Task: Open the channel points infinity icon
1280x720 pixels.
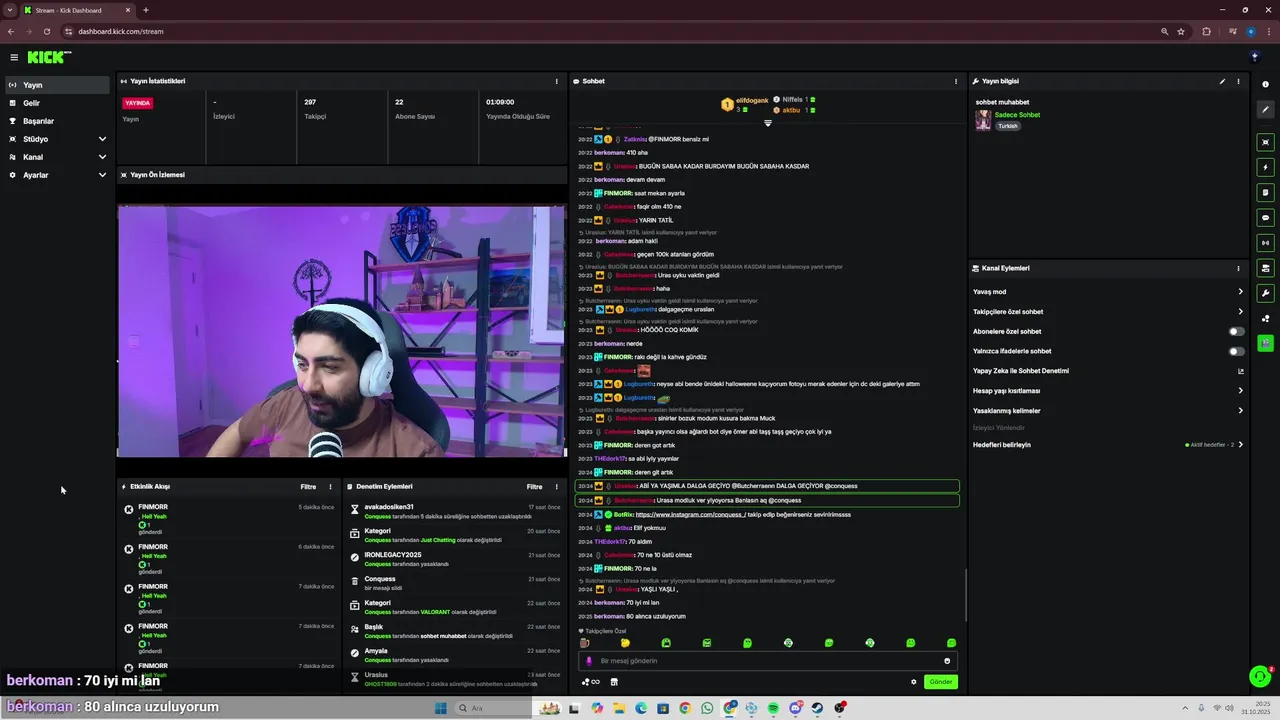Action: (x=591, y=682)
